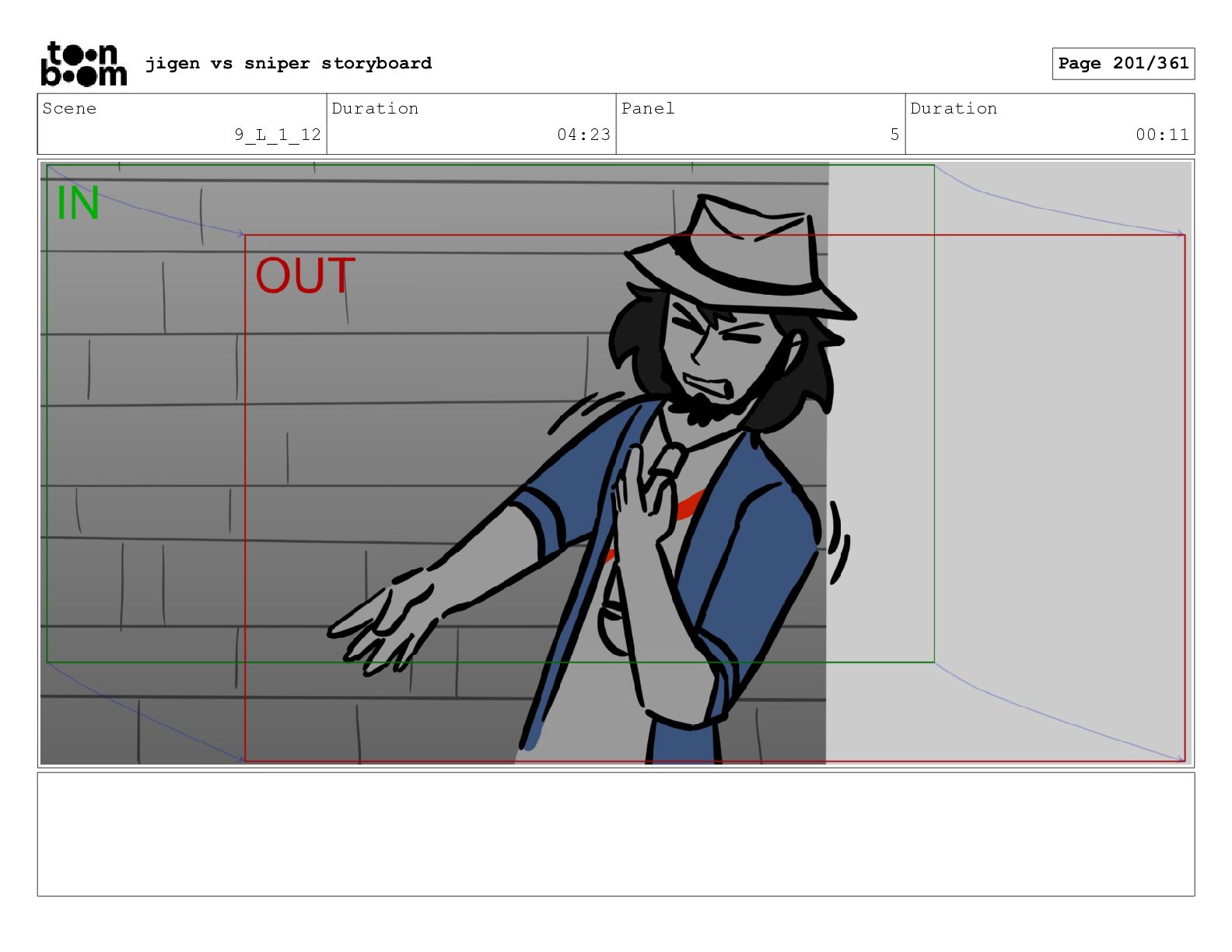Select the scene name '9_L_1_12'
Image resolution: width=1232 pixels, height=952 pixels.
pos(278,135)
